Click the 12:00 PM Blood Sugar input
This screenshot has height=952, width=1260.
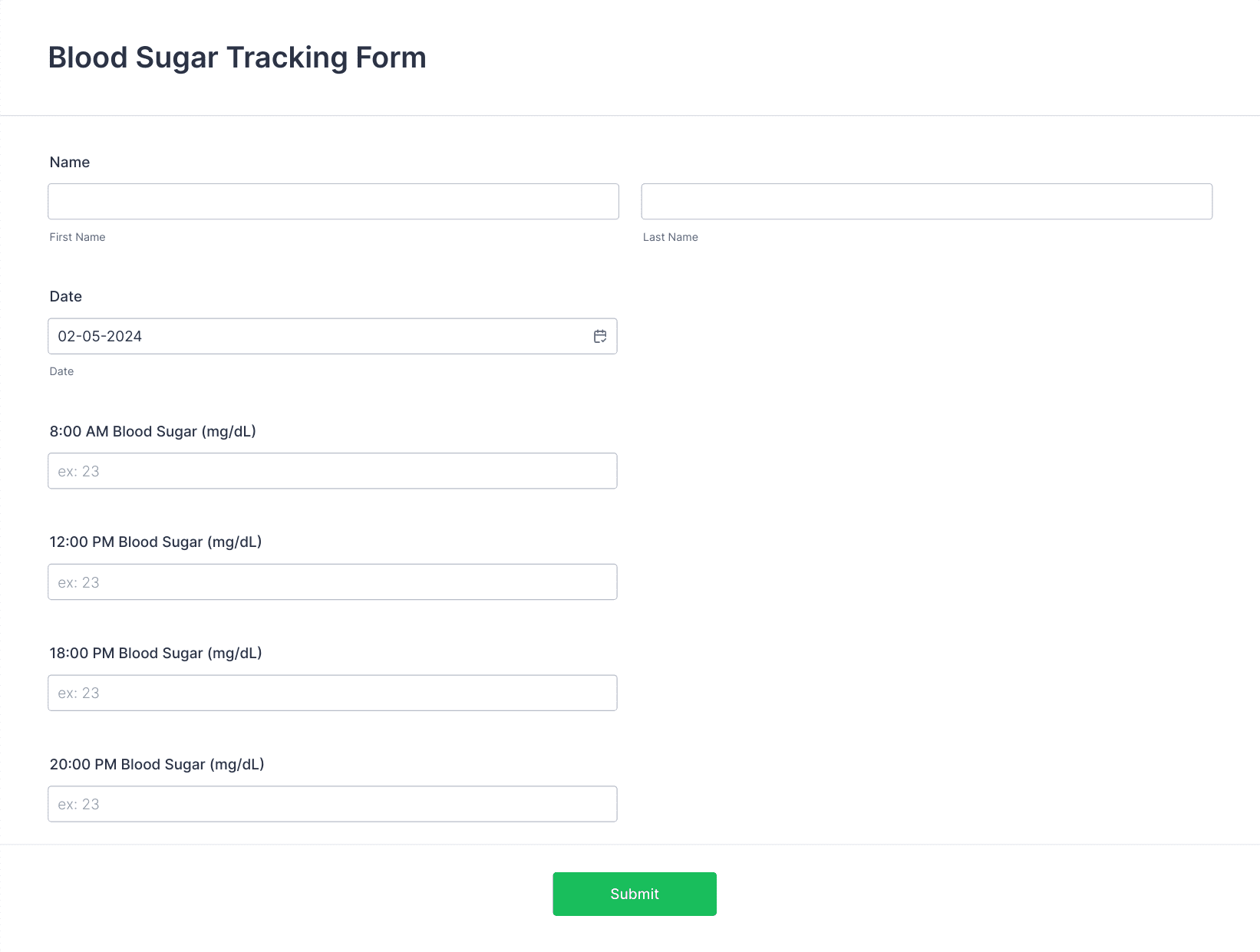pos(332,582)
